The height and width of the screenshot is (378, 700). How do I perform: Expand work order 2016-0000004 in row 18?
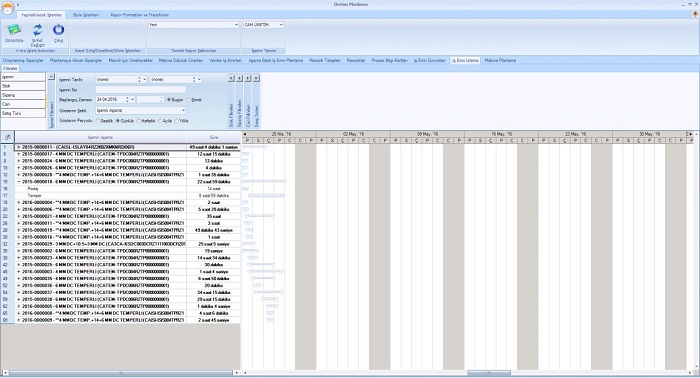(18, 203)
